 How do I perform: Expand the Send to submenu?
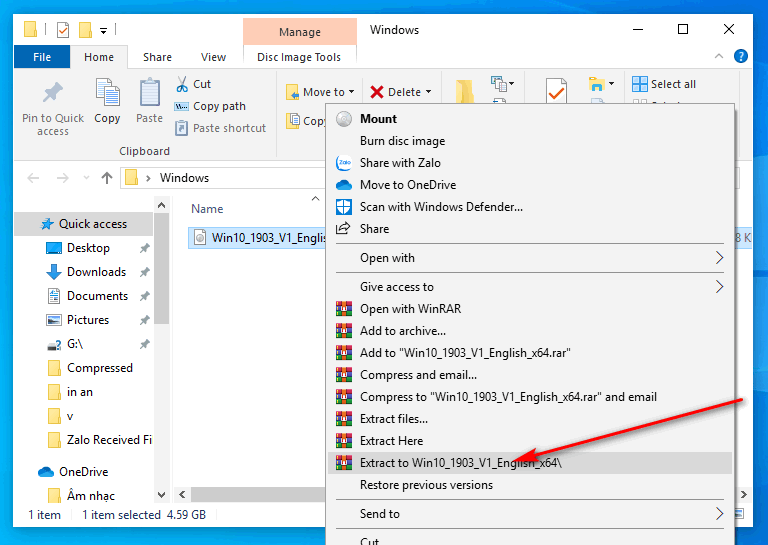point(719,514)
